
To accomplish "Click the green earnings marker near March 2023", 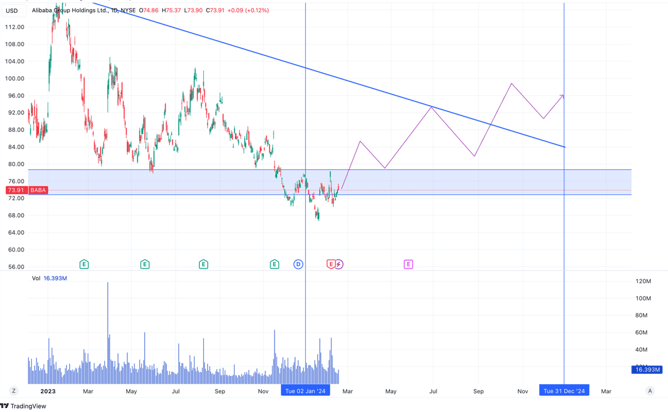I will 84,264.
